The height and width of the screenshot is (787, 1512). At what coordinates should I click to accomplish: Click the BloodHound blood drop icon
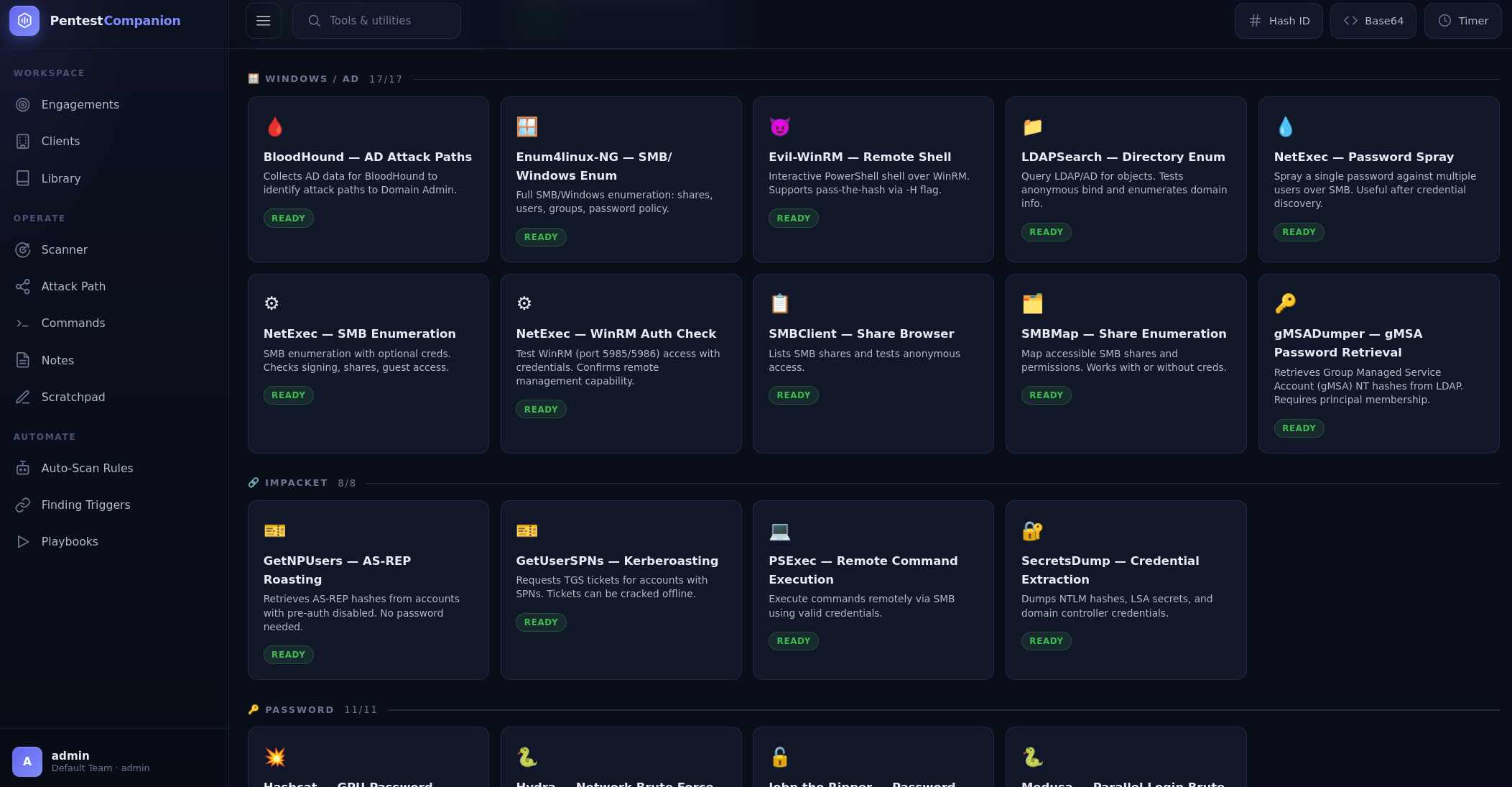pyautogui.click(x=274, y=127)
